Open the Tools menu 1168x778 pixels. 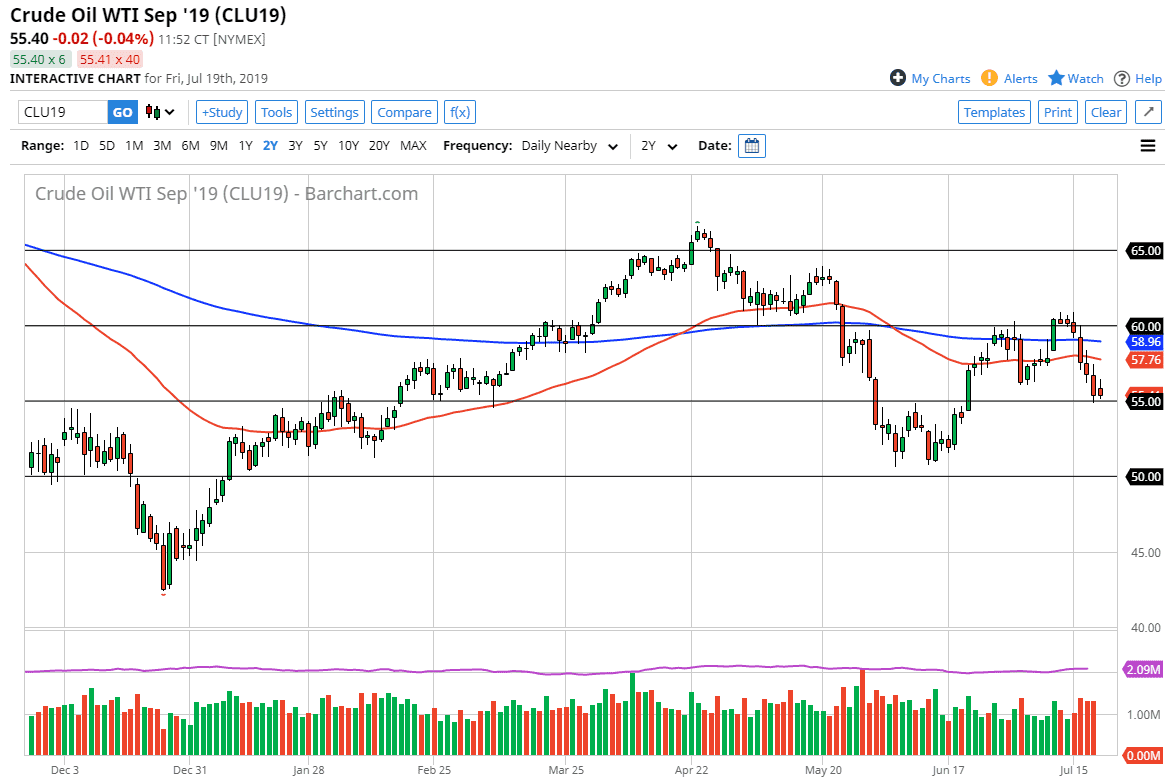point(276,112)
